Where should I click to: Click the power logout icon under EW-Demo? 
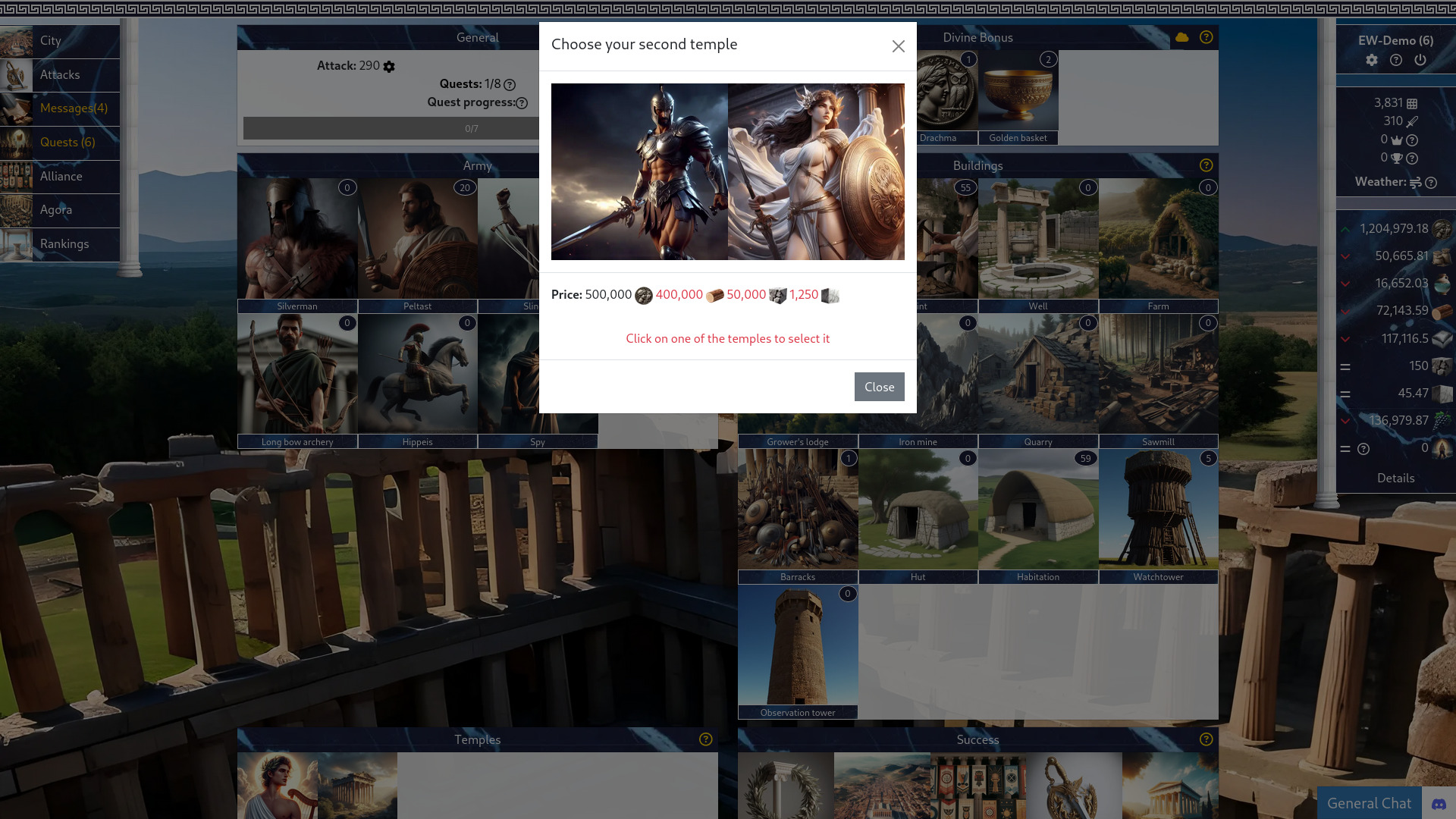[1420, 60]
